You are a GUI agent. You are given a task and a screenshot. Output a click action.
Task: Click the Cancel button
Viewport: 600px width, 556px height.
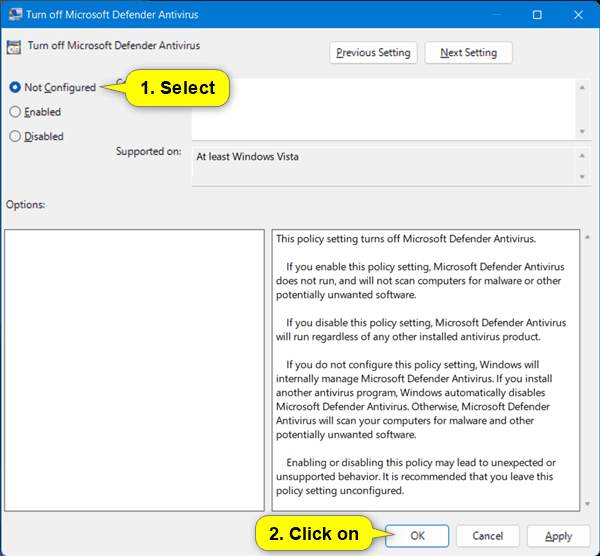coord(488,536)
